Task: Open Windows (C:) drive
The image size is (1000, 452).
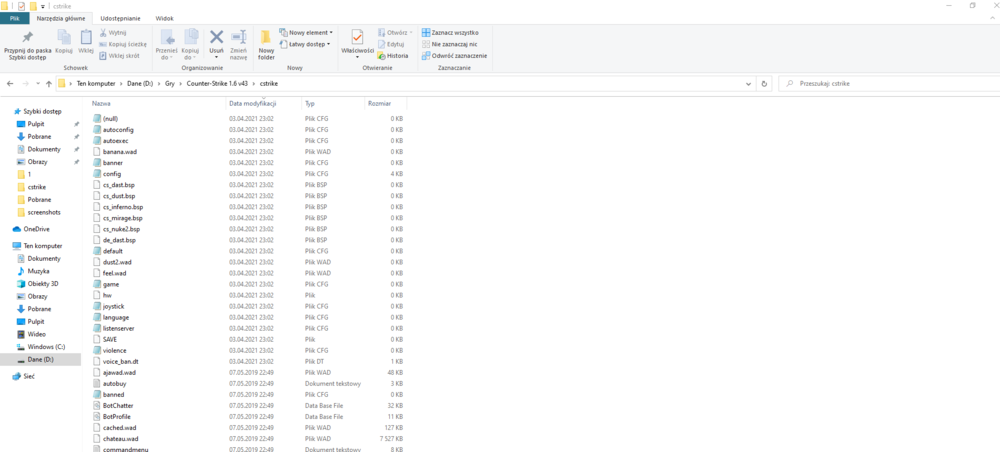Action: click(x=46, y=347)
